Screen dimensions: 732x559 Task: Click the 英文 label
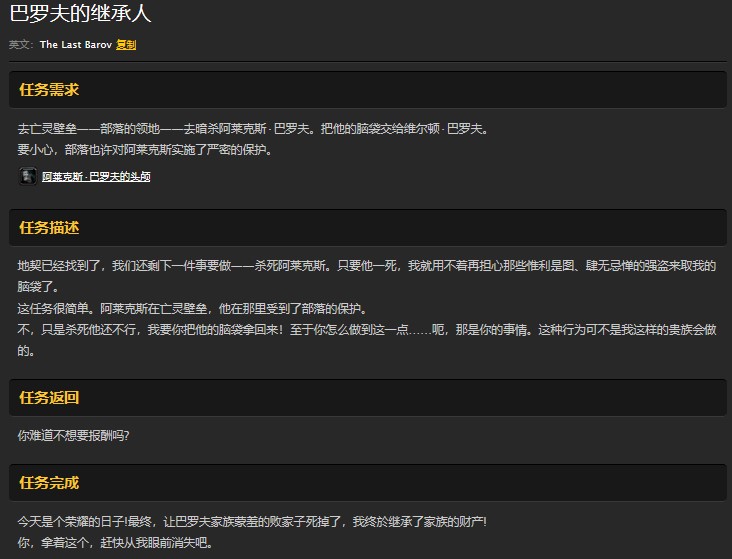[20, 45]
